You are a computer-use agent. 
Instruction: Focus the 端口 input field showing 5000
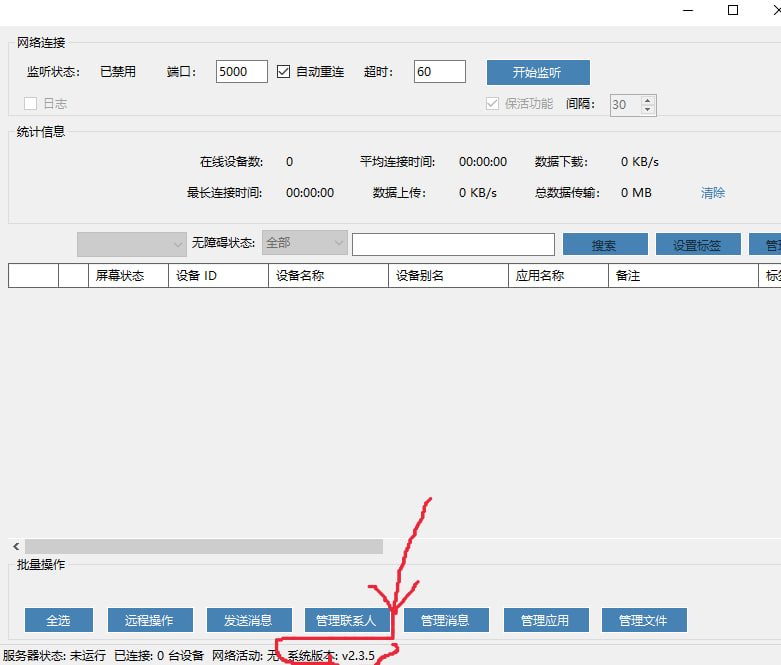pos(241,72)
